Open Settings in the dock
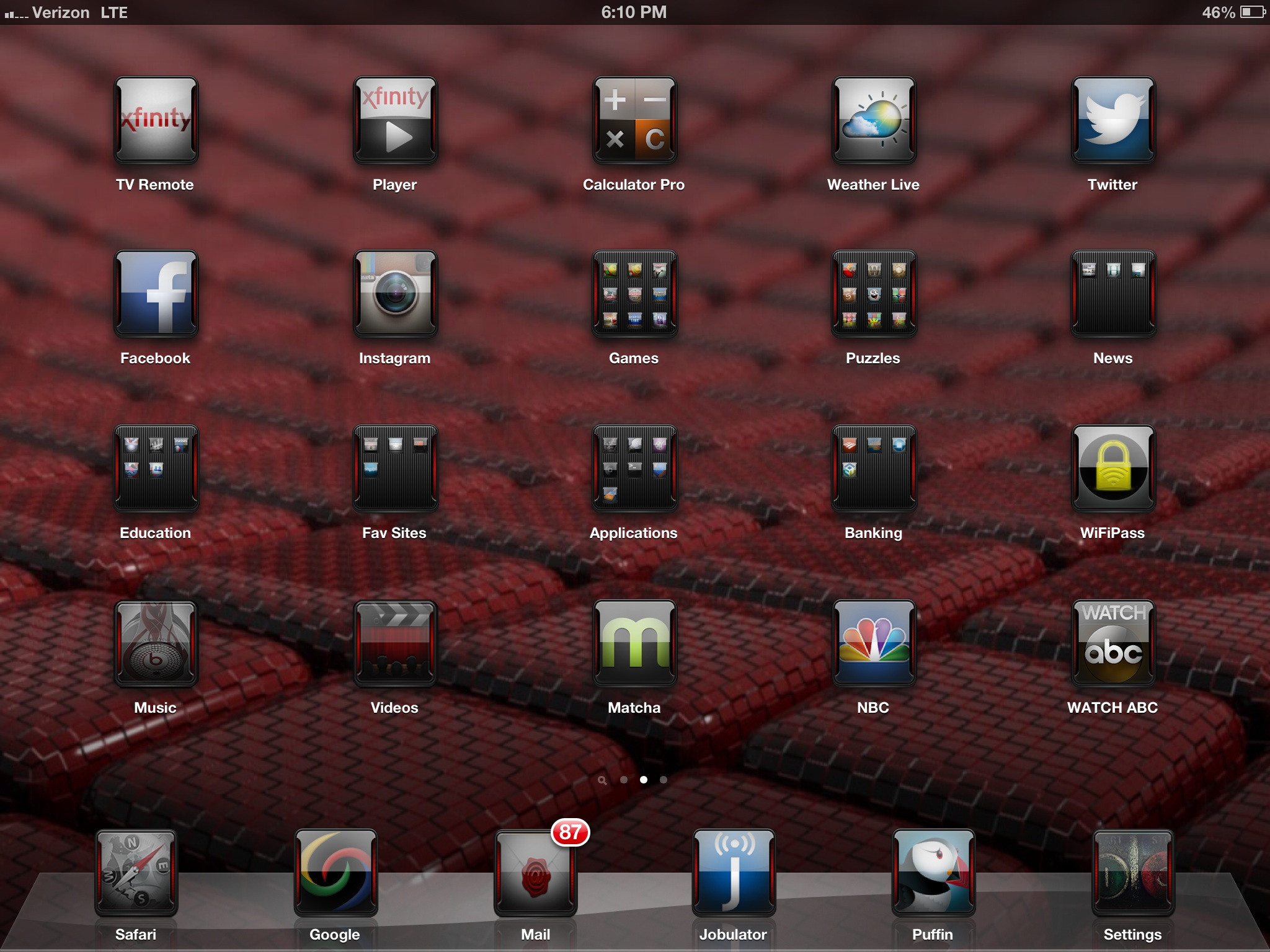 tap(1132, 873)
